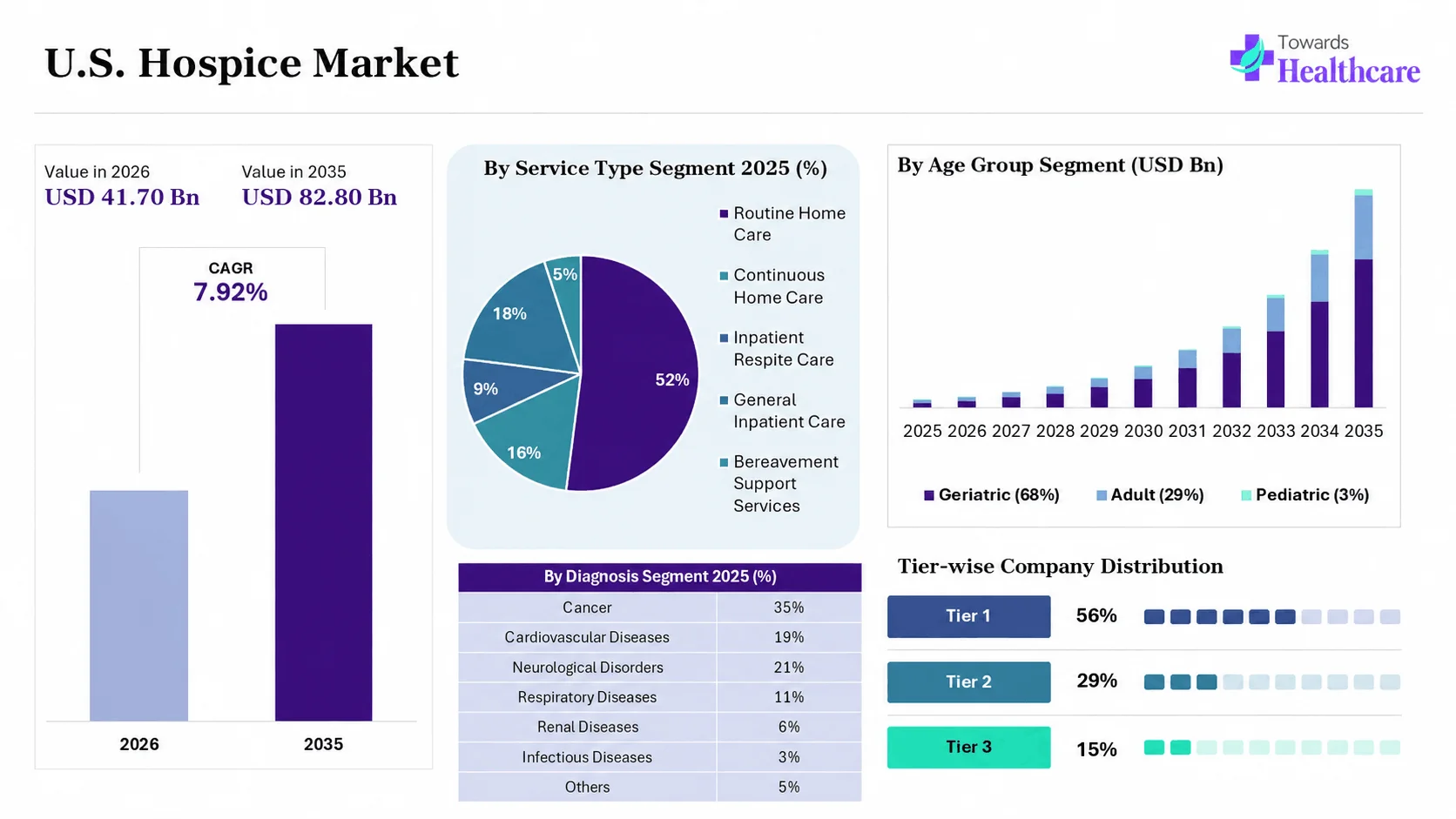
Task: Click the Bereavement Support Services legend label
Action: point(785,484)
